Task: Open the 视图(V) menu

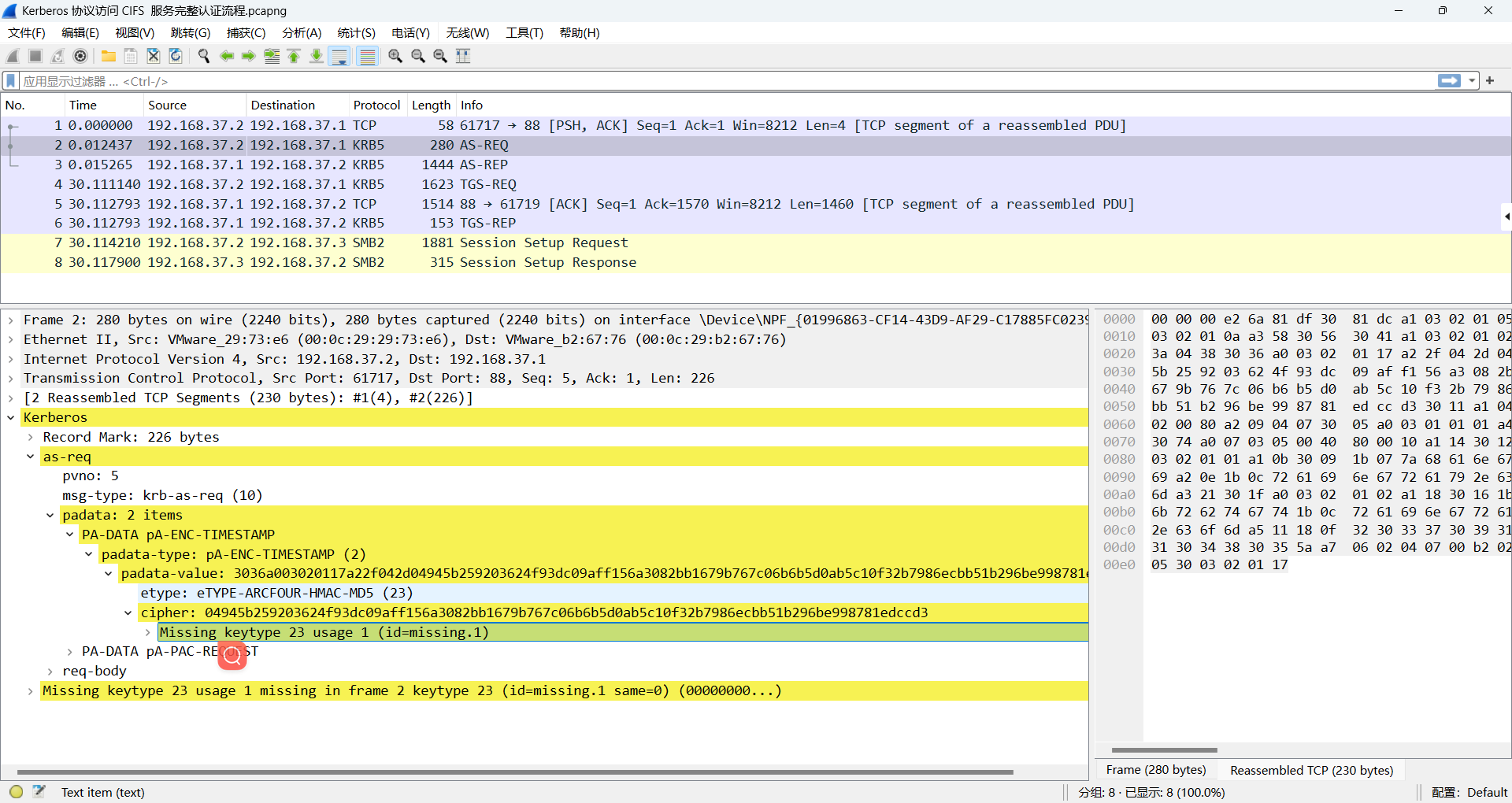Action: point(135,33)
